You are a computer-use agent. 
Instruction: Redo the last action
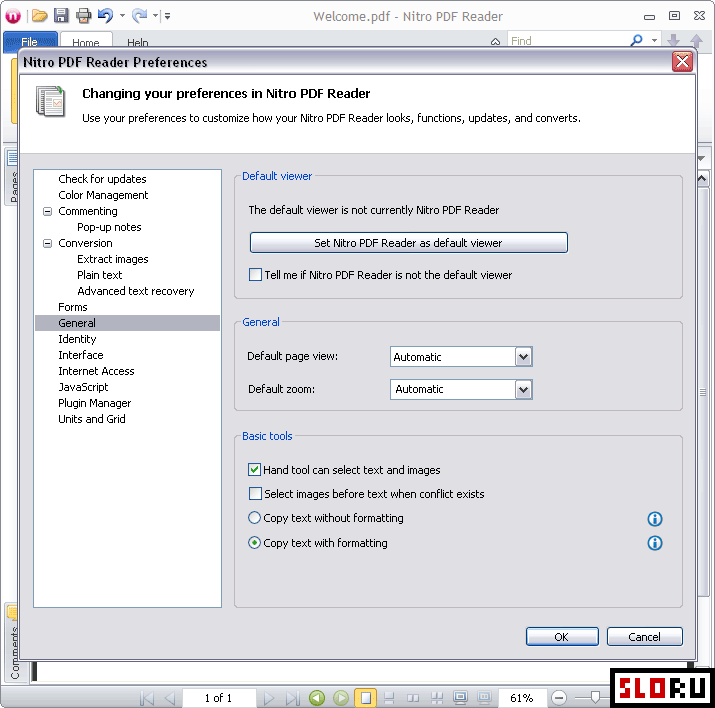pos(140,16)
